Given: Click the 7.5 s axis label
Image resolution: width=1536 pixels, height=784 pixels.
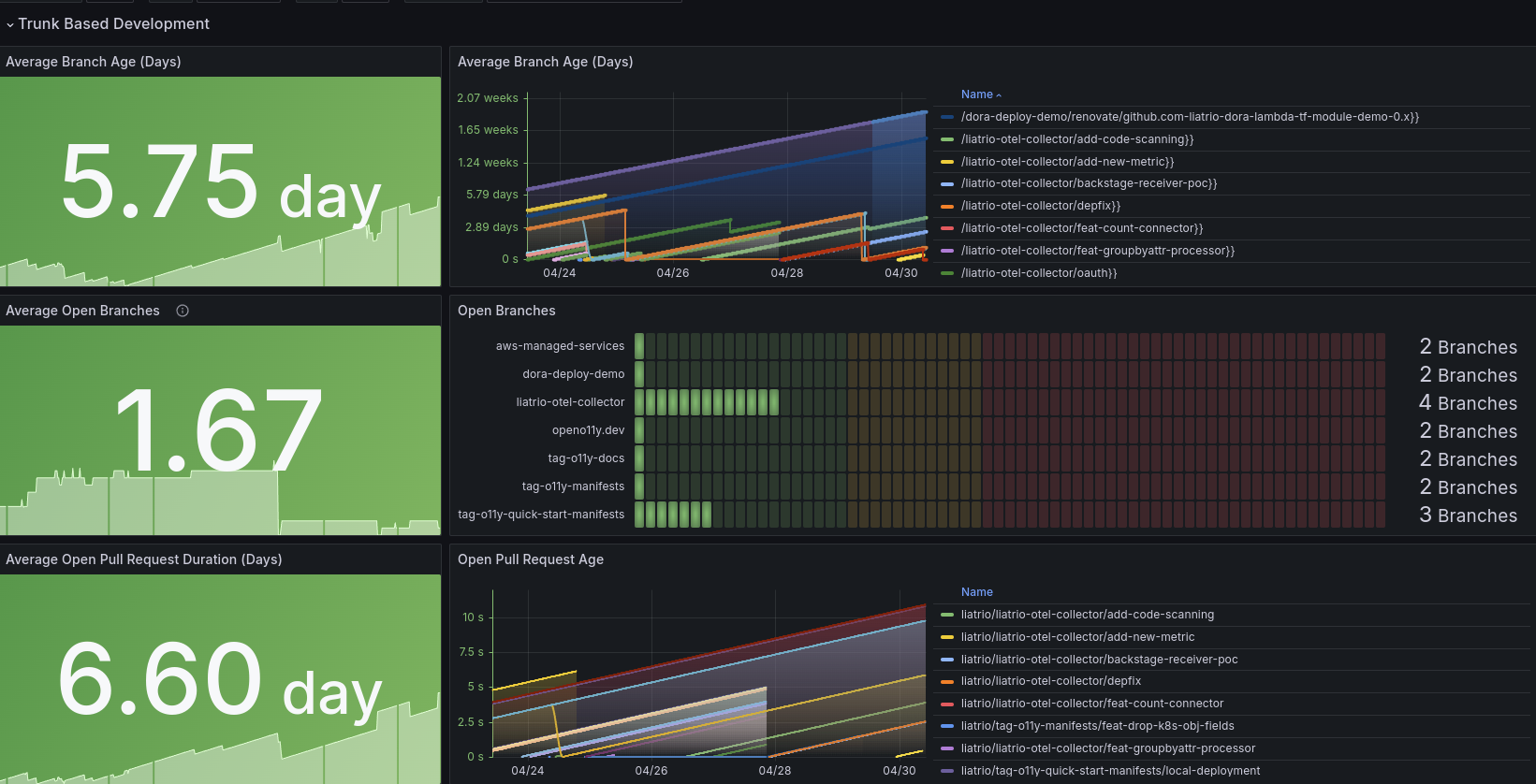Looking at the screenshot, I should (x=472, y=652).
